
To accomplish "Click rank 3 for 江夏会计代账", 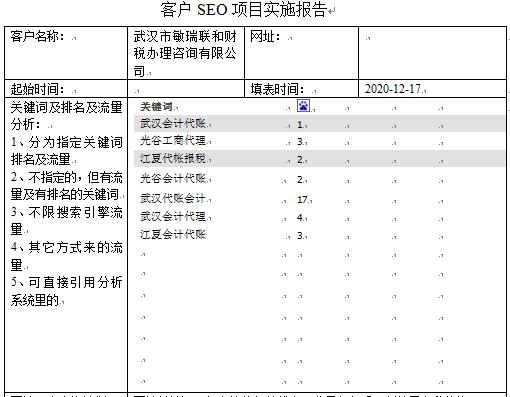I will pos(300,236).
